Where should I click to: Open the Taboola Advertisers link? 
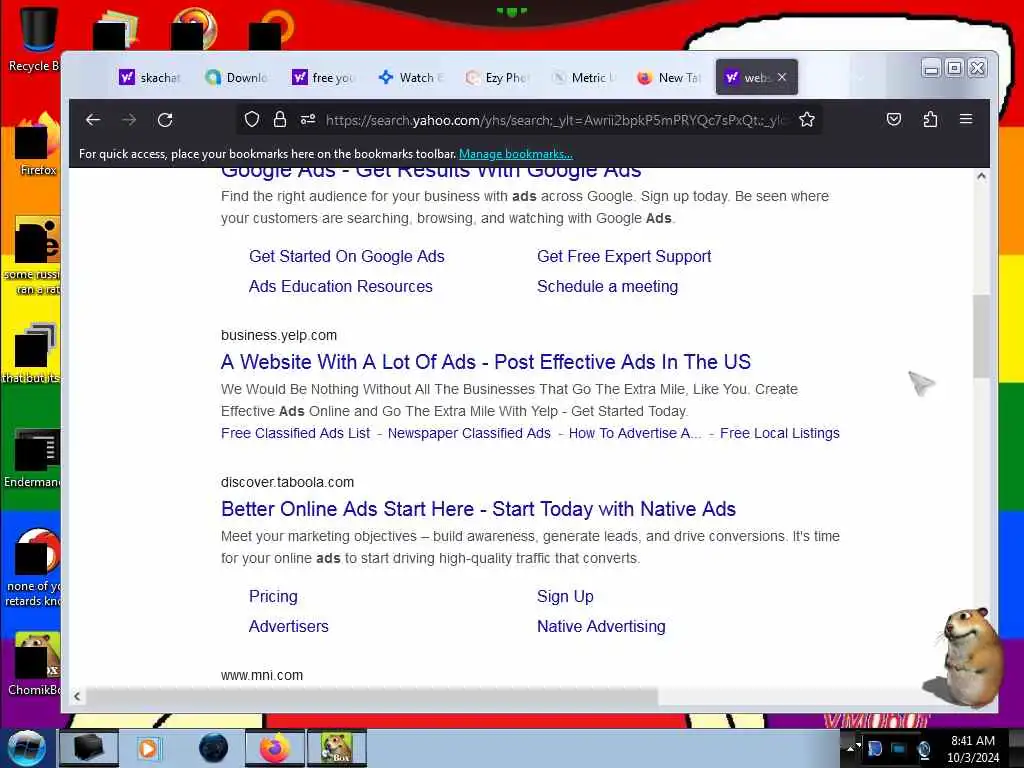click(x=289, y=627)
